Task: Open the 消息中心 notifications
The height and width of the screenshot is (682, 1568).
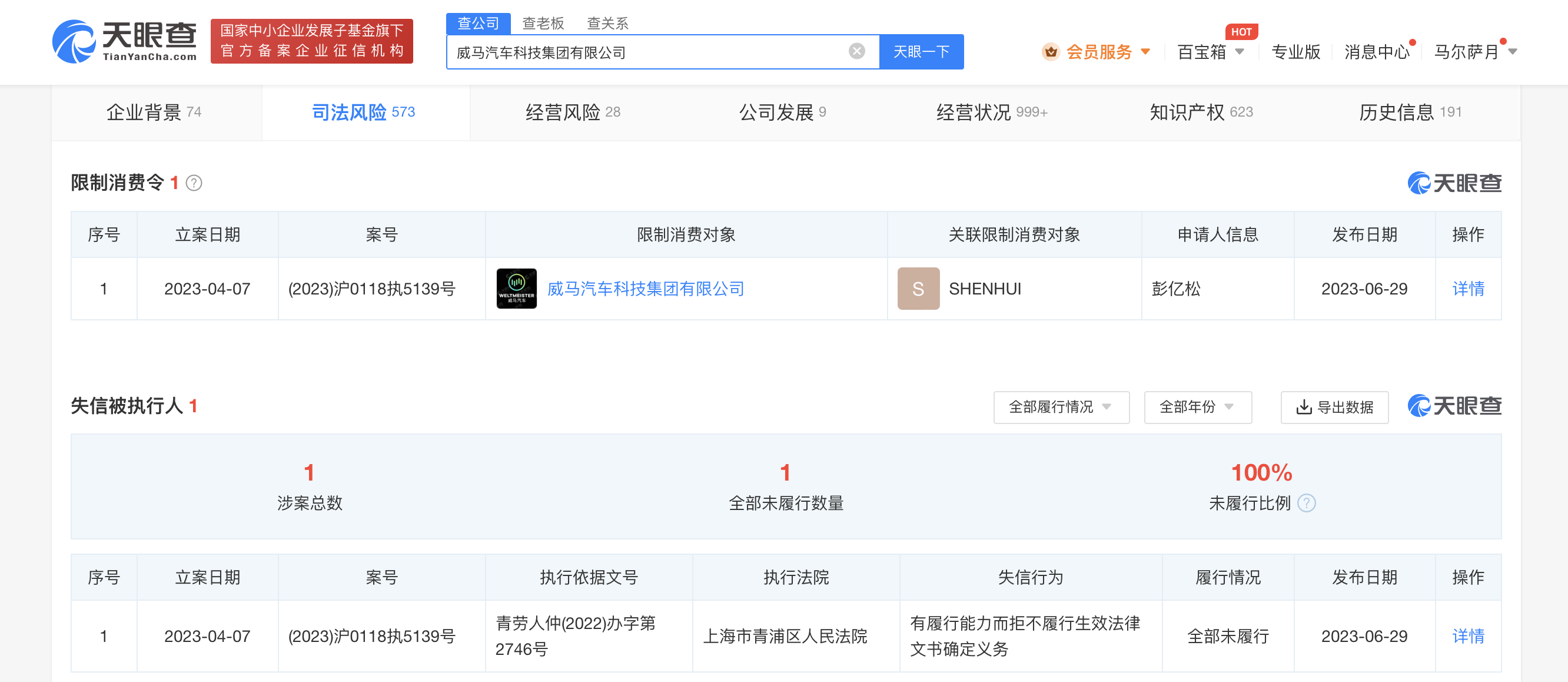Action: 1376,52
